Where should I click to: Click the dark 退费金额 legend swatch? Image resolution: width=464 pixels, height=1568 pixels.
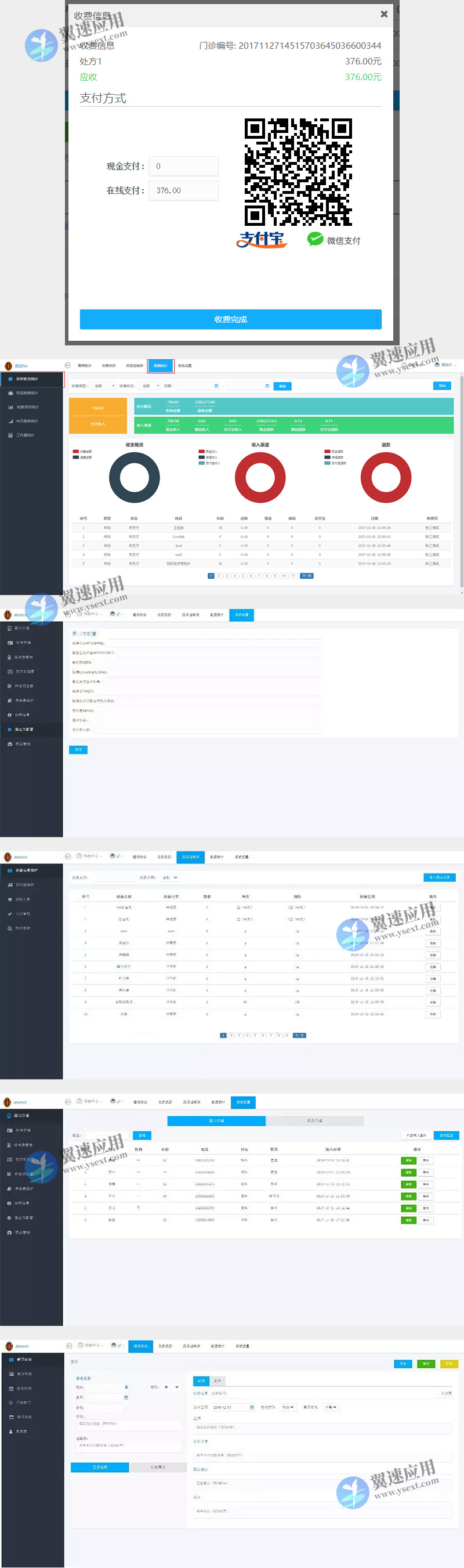pos(75,457)
